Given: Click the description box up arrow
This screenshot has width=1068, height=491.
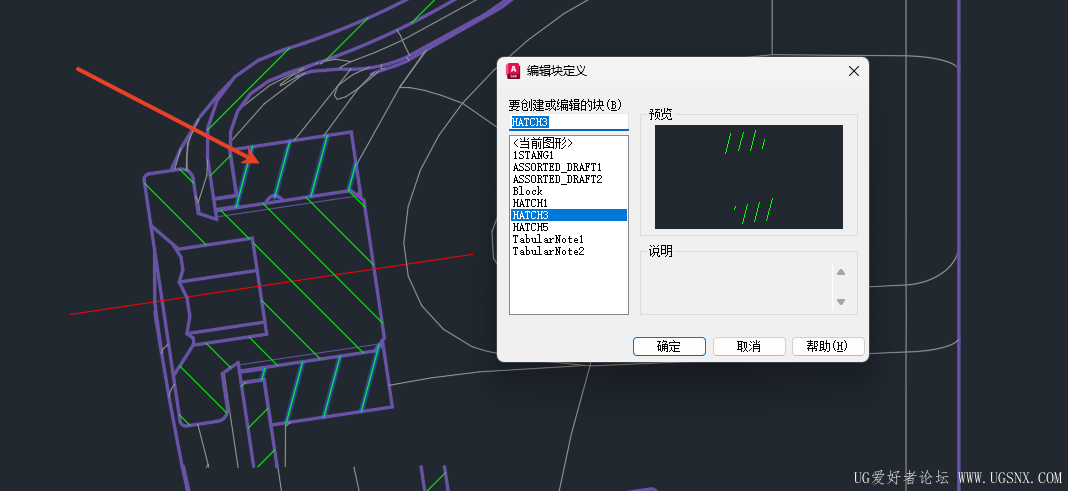Looking at the screenshot, I should pos(841,272).
